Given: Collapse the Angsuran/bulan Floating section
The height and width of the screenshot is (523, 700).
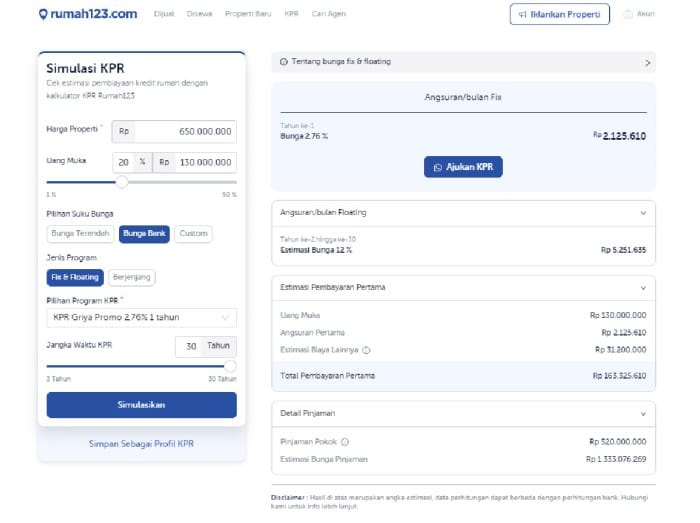Looking at the screenshot, I should [643, 213].
